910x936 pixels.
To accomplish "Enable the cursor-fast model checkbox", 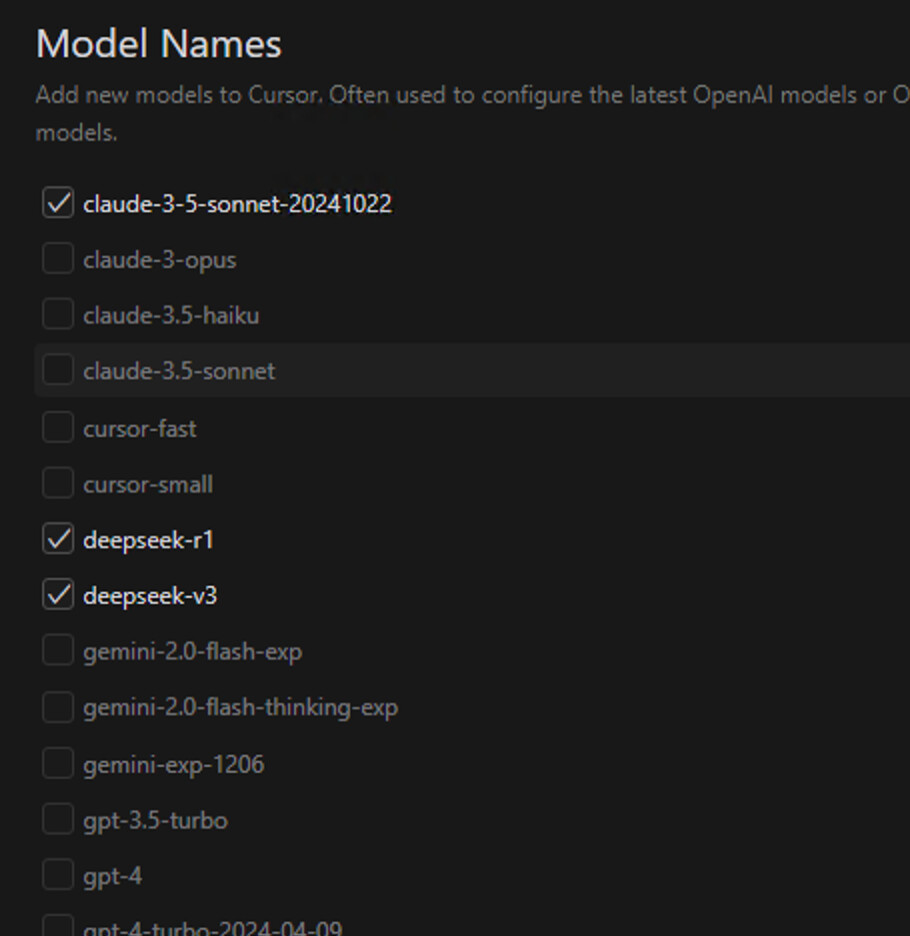I will (x=58, y=428).
